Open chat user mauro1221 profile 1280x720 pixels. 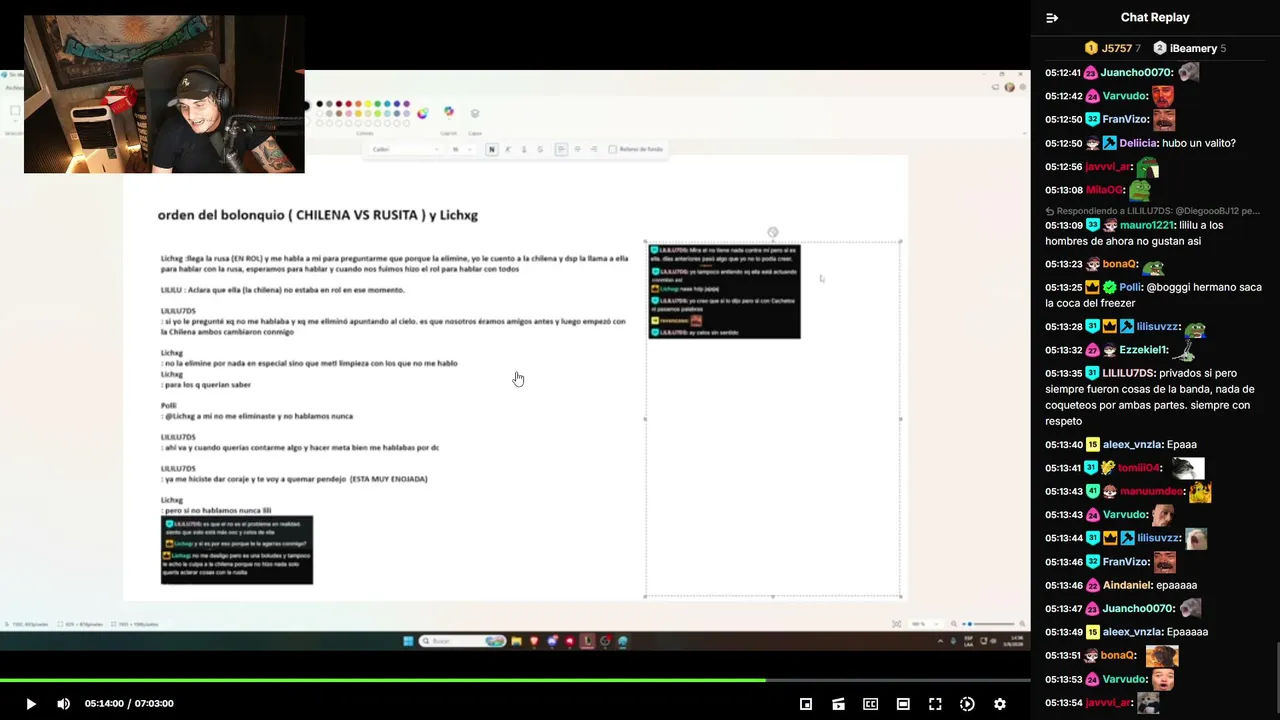(1148, 225)
